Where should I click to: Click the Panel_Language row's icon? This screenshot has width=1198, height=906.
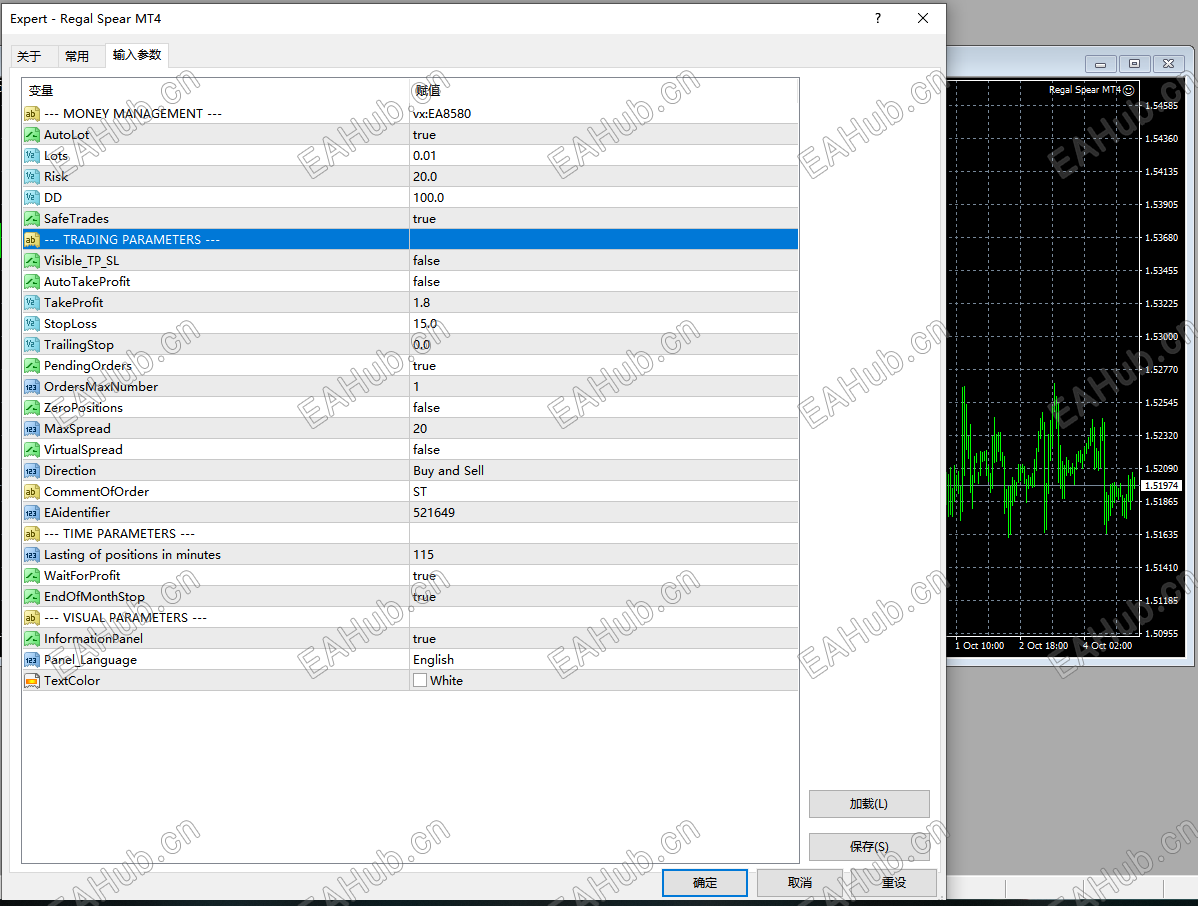pos(31,660)
